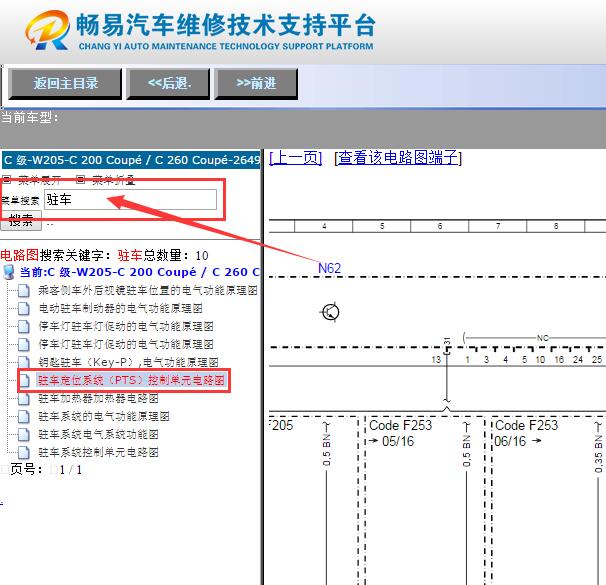Click connector pin 13 label
606x585 pixels.
click(436, 360)
